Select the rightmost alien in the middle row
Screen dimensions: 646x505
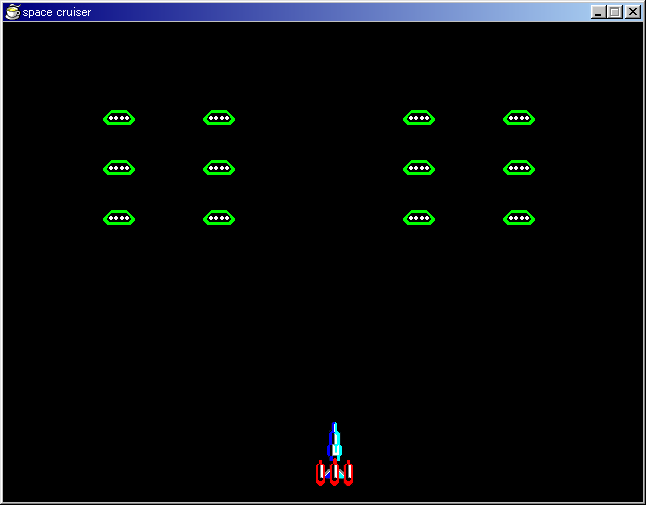coord(519,168)
